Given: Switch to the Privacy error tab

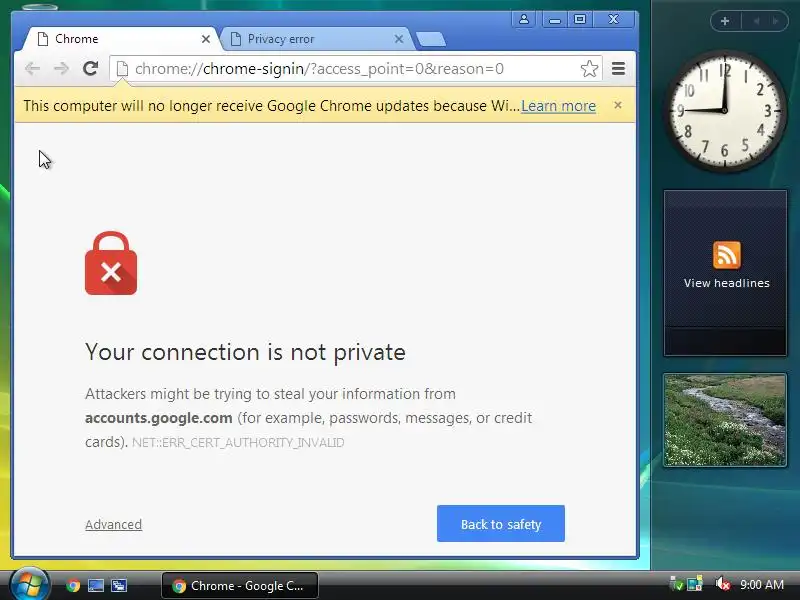Looking at the screenshot, I should coord(315,39).
